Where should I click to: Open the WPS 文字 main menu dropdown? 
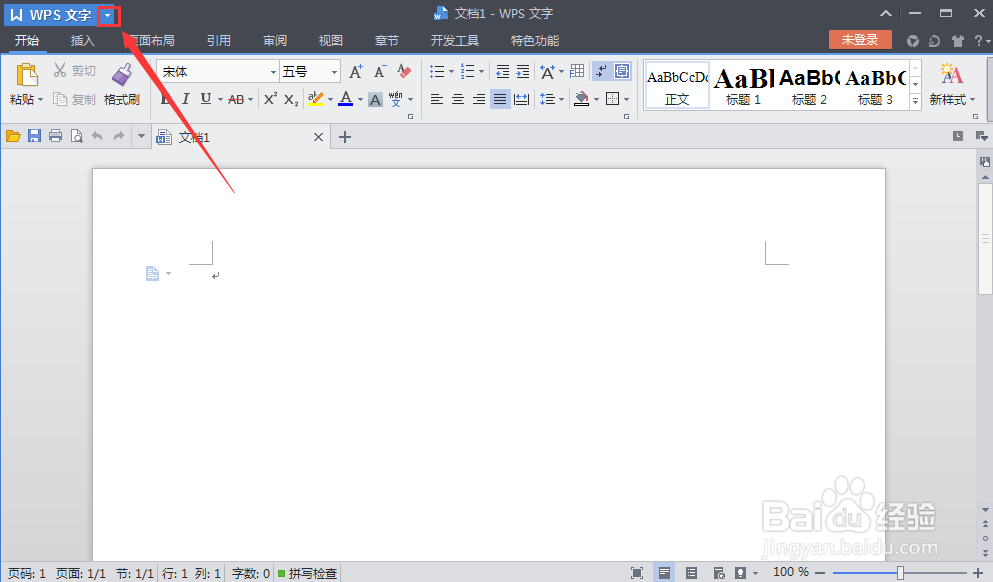[107, 15]
